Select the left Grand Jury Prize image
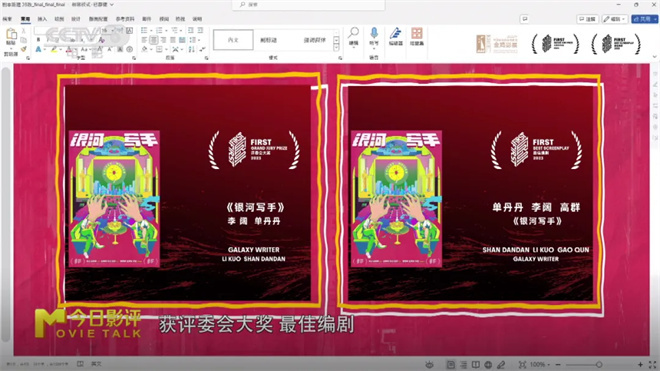The width and height of the screenshot is (660, 371). 188,193
